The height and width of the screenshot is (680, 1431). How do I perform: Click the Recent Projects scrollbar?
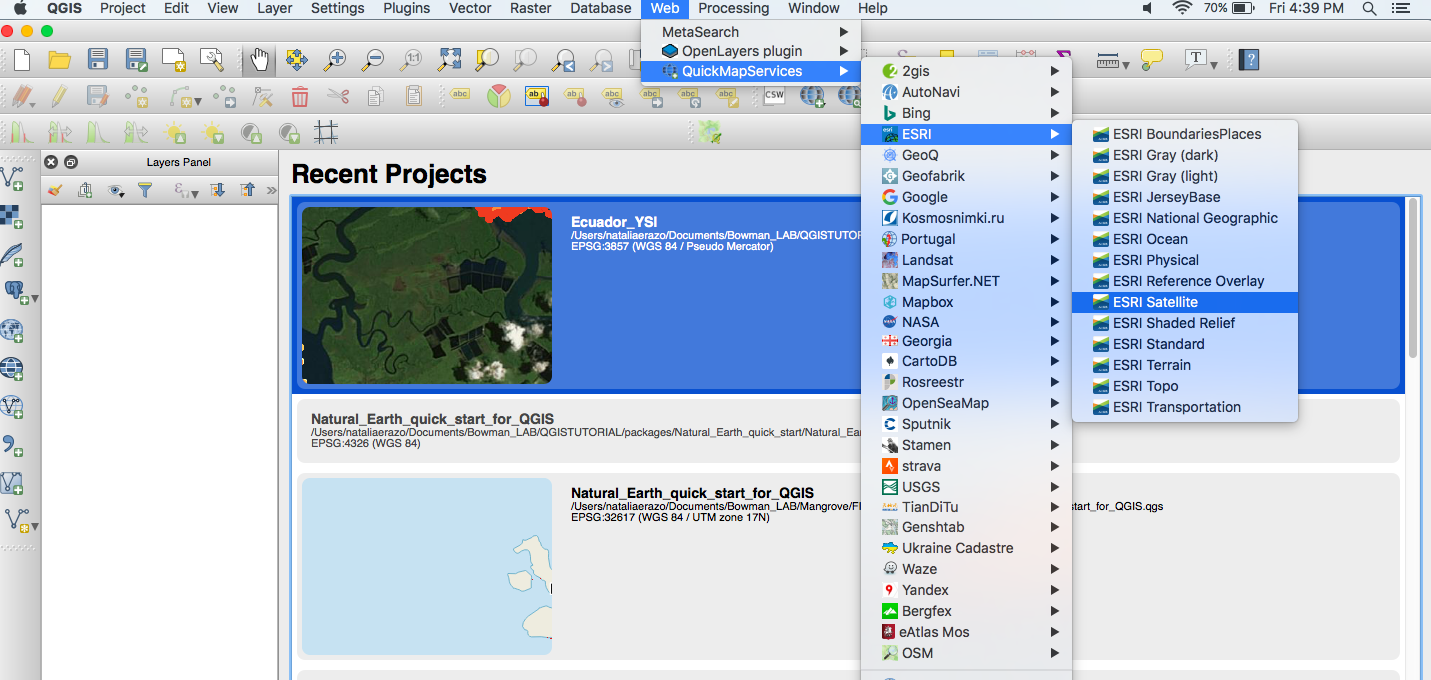[x=1412, y=278]
